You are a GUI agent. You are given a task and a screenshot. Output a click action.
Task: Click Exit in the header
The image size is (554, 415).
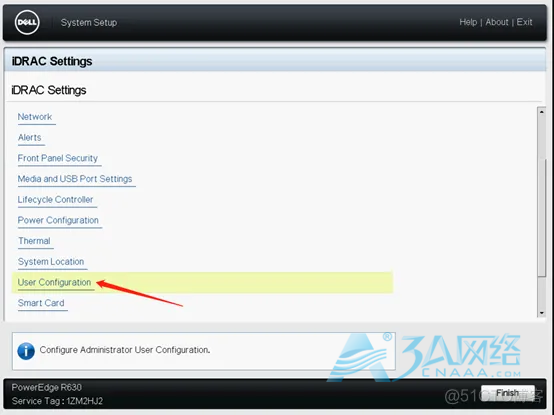524,22
